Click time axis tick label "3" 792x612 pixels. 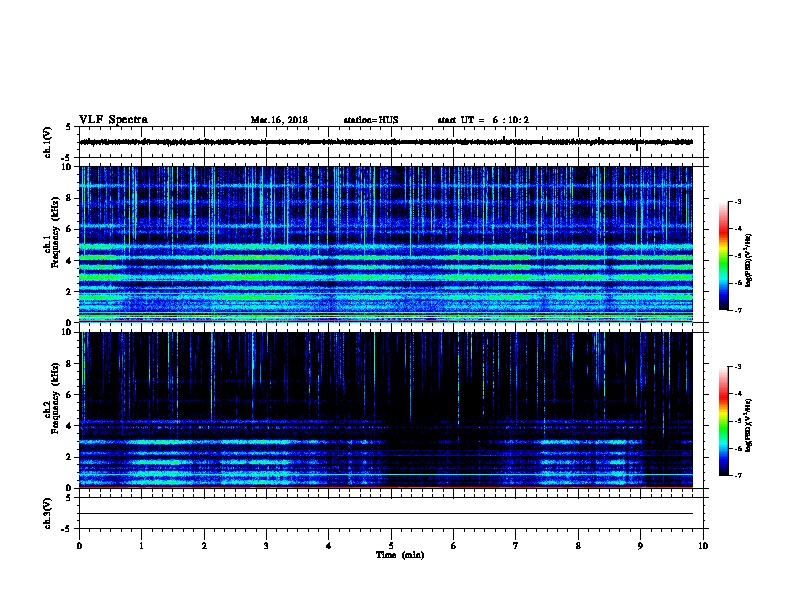point(266,546)
